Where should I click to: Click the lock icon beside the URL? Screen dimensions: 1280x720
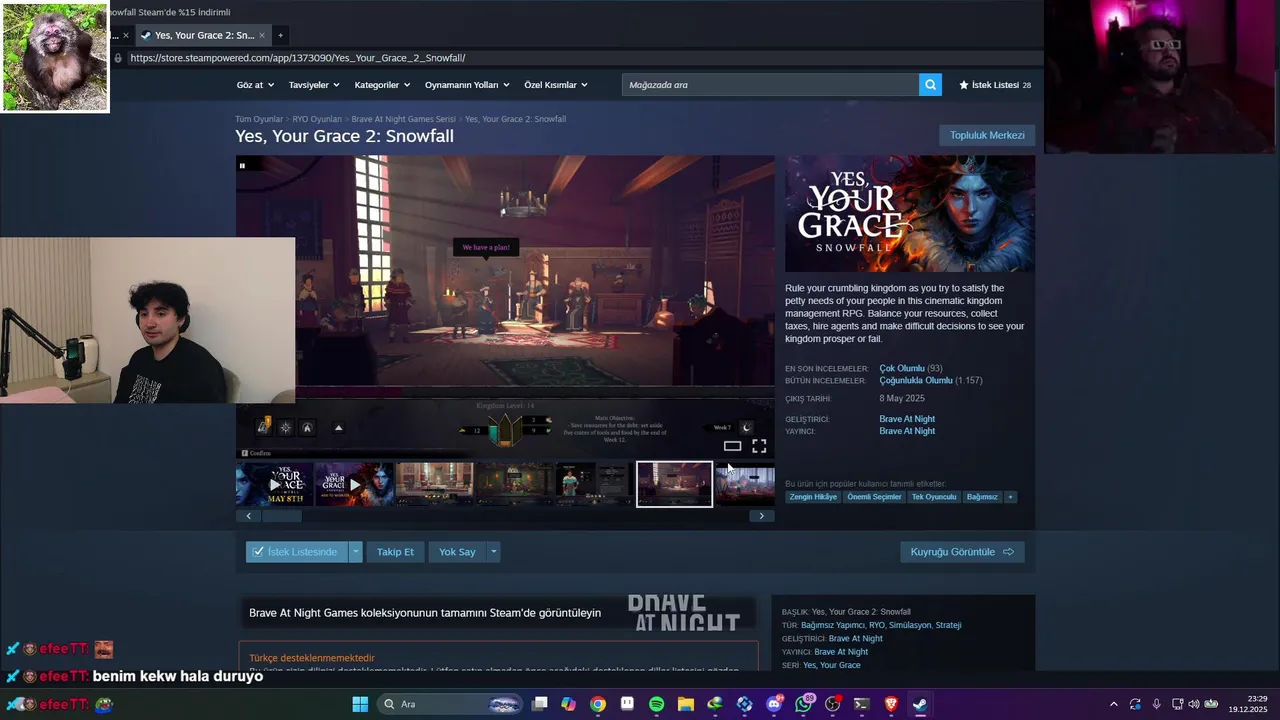point(118,58)
